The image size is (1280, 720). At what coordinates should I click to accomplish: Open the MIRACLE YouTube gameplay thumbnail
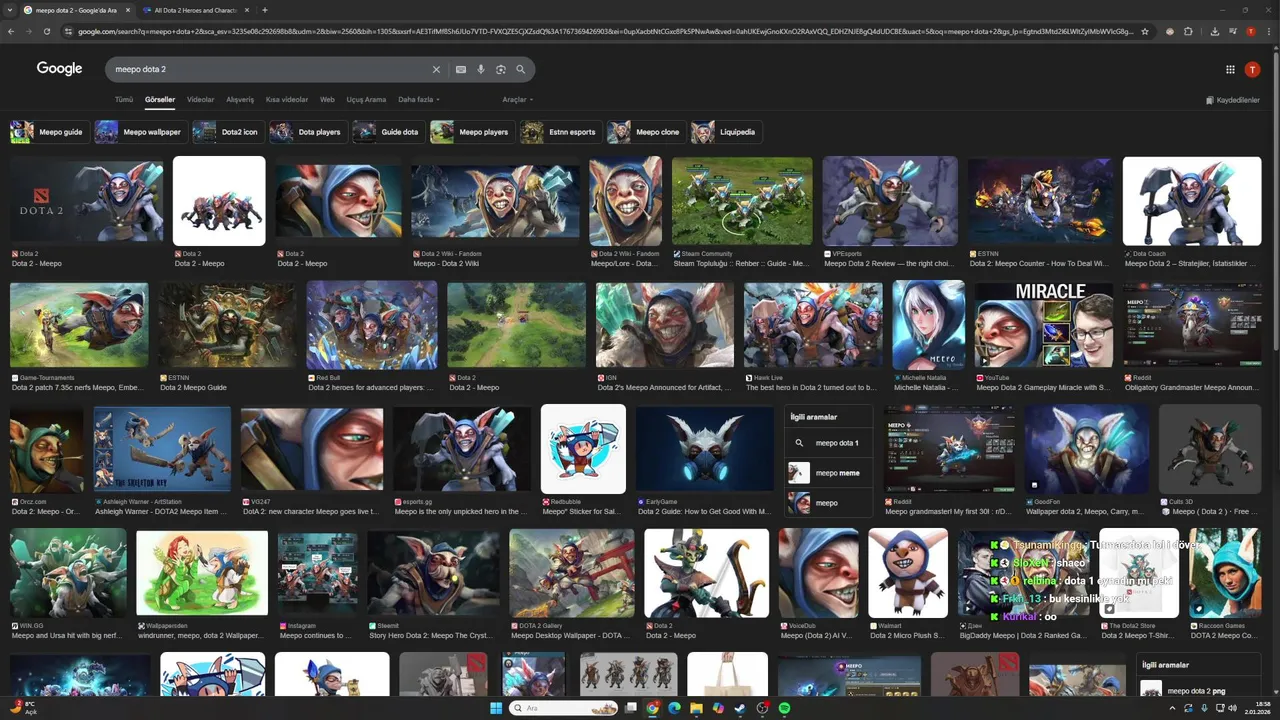(1044, 325)
